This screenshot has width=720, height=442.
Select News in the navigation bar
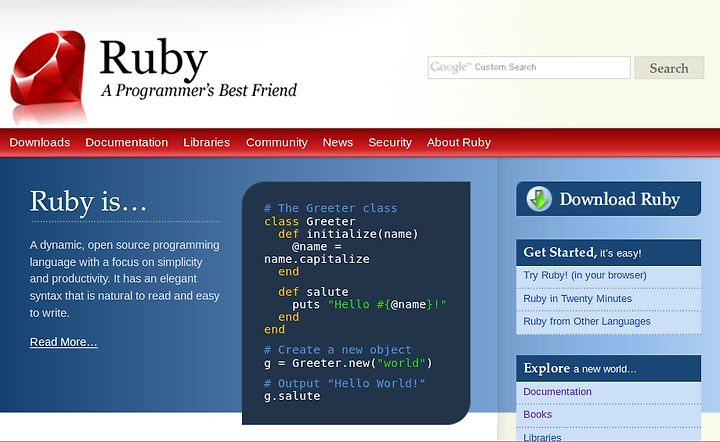point(338,142)
